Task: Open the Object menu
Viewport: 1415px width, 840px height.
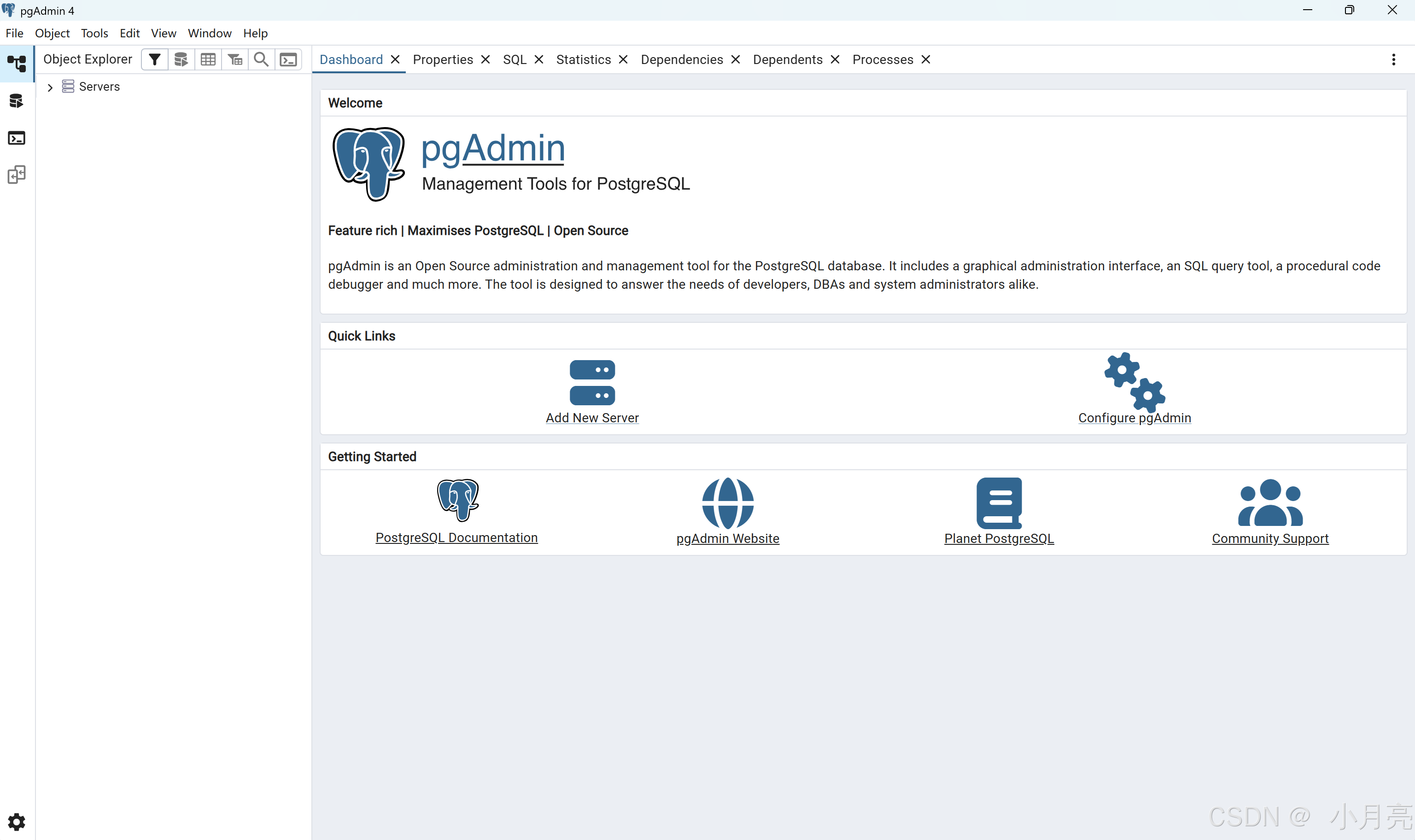Action: (52, 34)
